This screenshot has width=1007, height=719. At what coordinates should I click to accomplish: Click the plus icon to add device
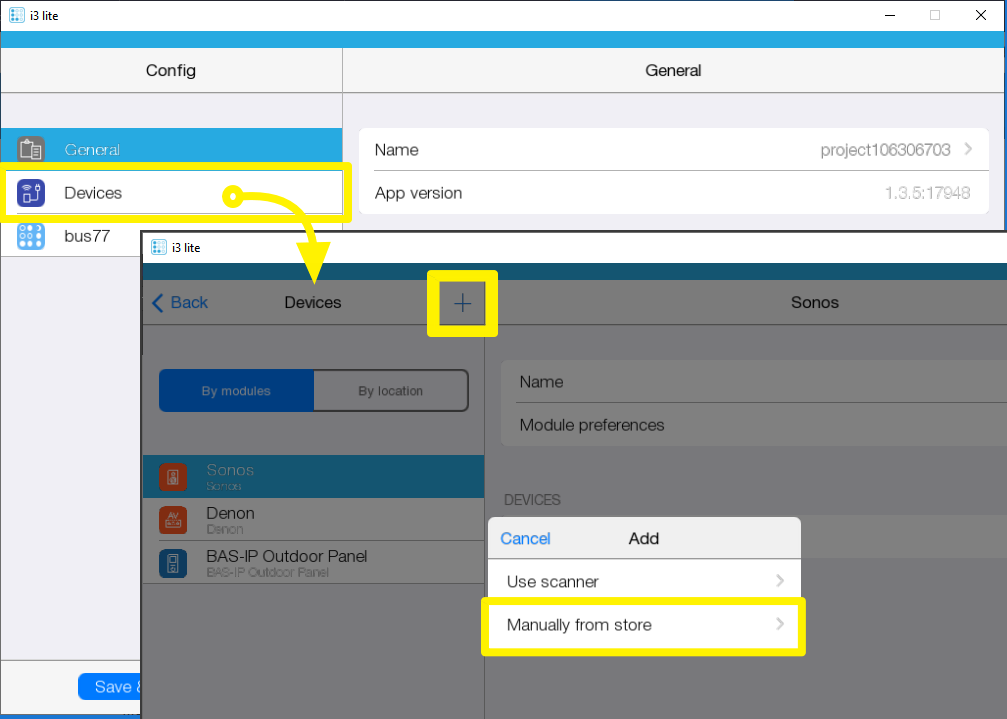(x=462, y=303)
